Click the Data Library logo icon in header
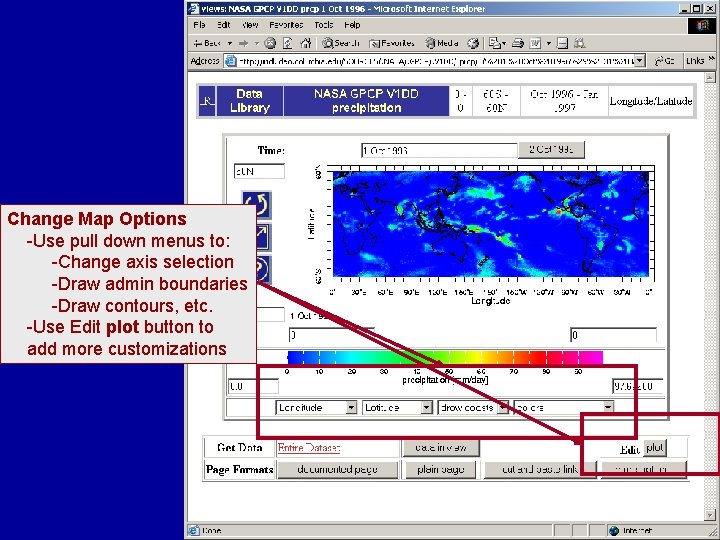 208,101
